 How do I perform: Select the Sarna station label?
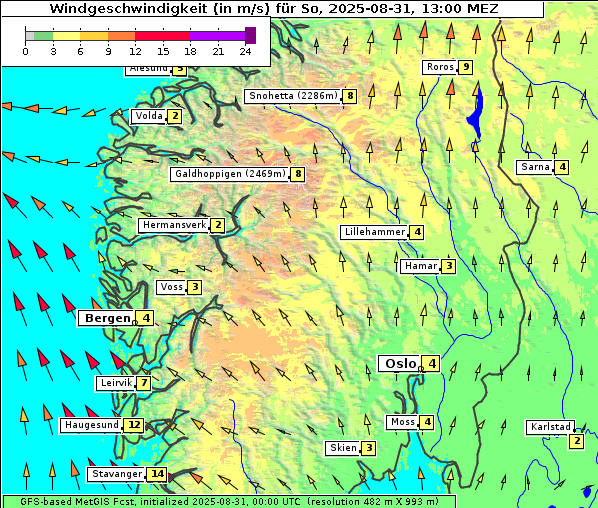535,167
